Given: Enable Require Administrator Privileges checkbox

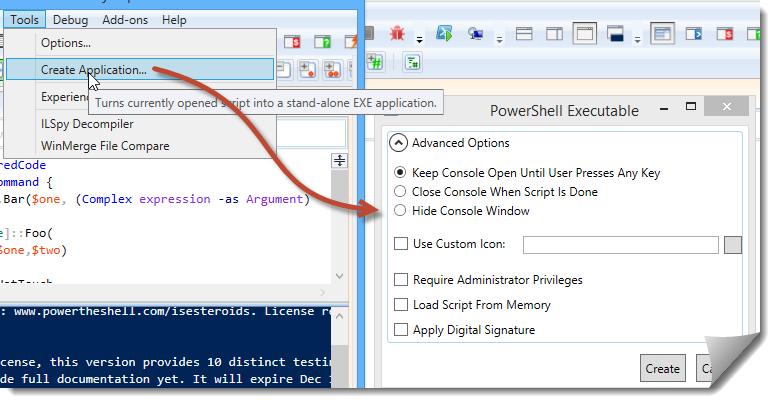Looking at the screenshot, I should (402, 280).
